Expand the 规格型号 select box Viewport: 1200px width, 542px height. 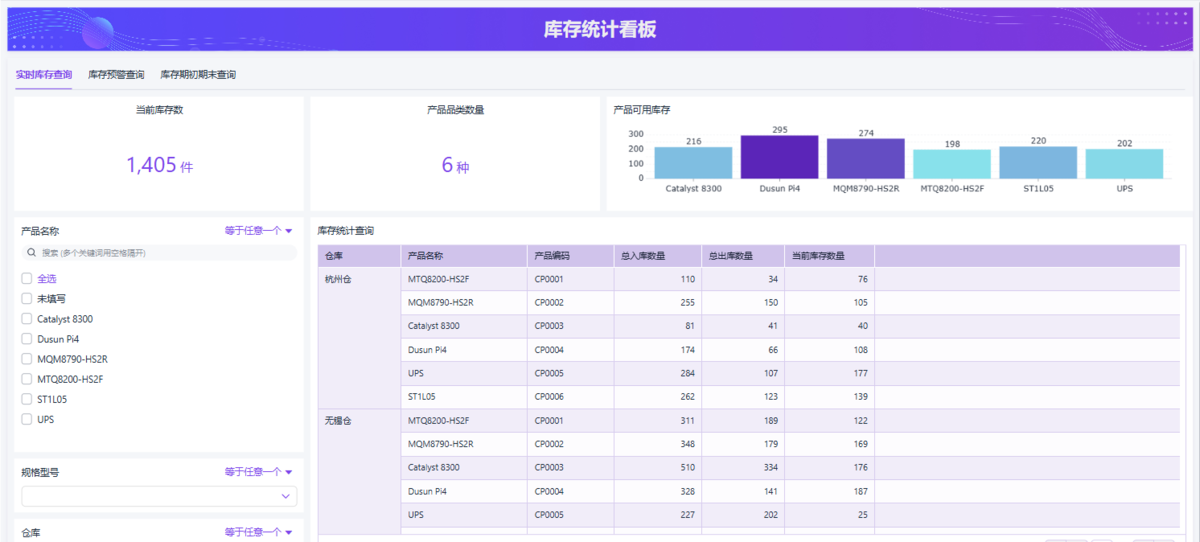pyautogui.click(x=159, y=496)
